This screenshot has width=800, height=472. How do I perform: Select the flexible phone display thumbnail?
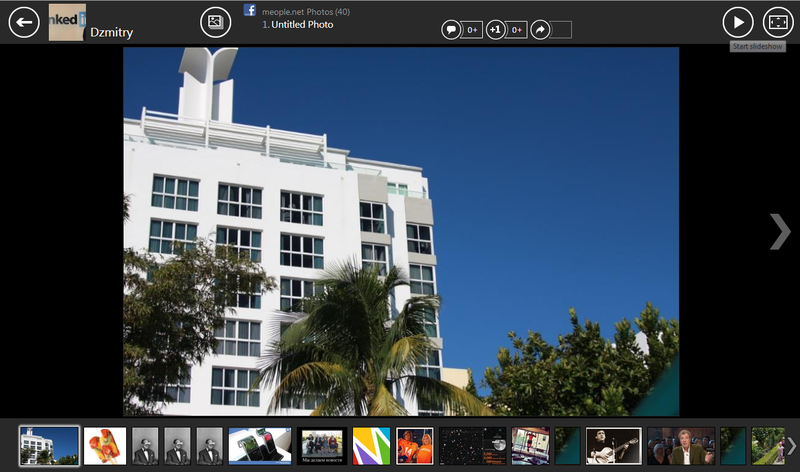pos(260,446)
